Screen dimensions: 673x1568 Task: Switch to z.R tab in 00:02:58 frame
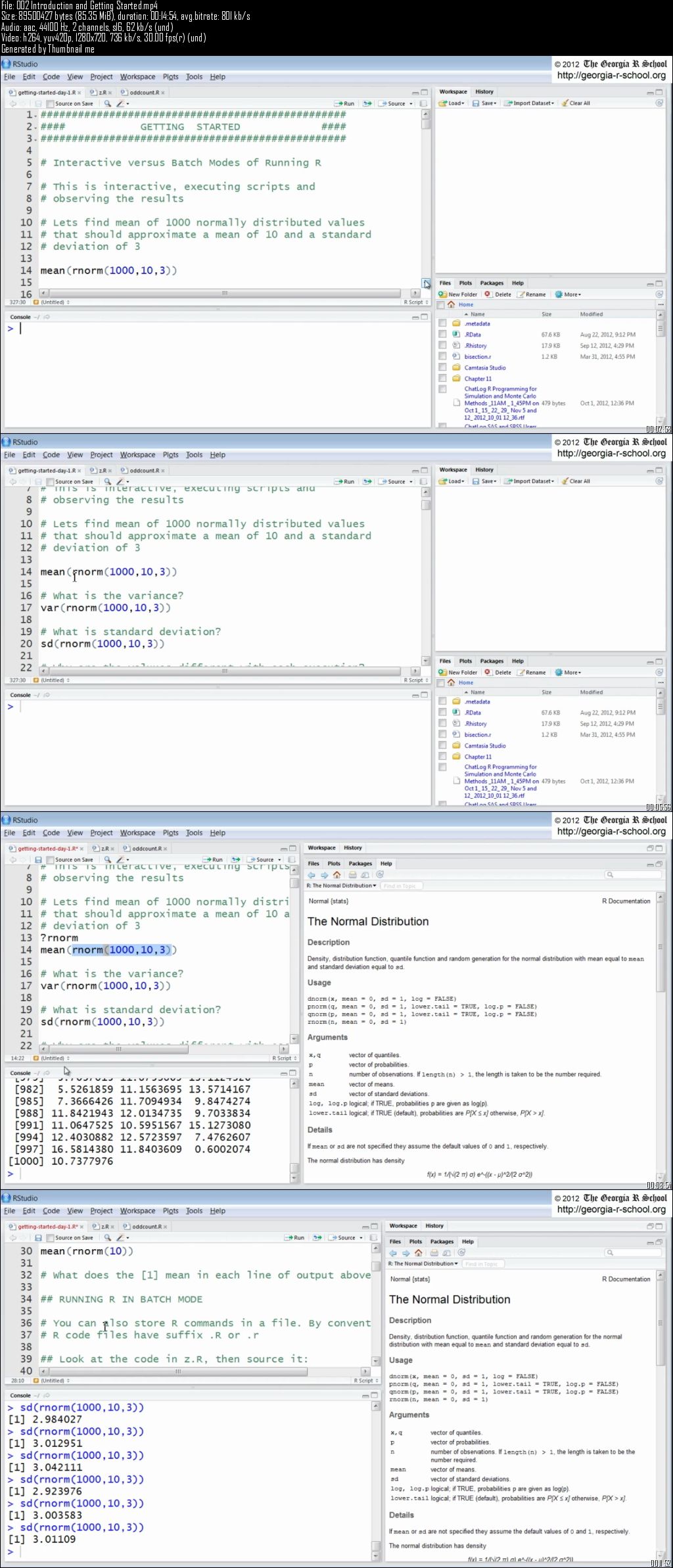click(101, 93)
